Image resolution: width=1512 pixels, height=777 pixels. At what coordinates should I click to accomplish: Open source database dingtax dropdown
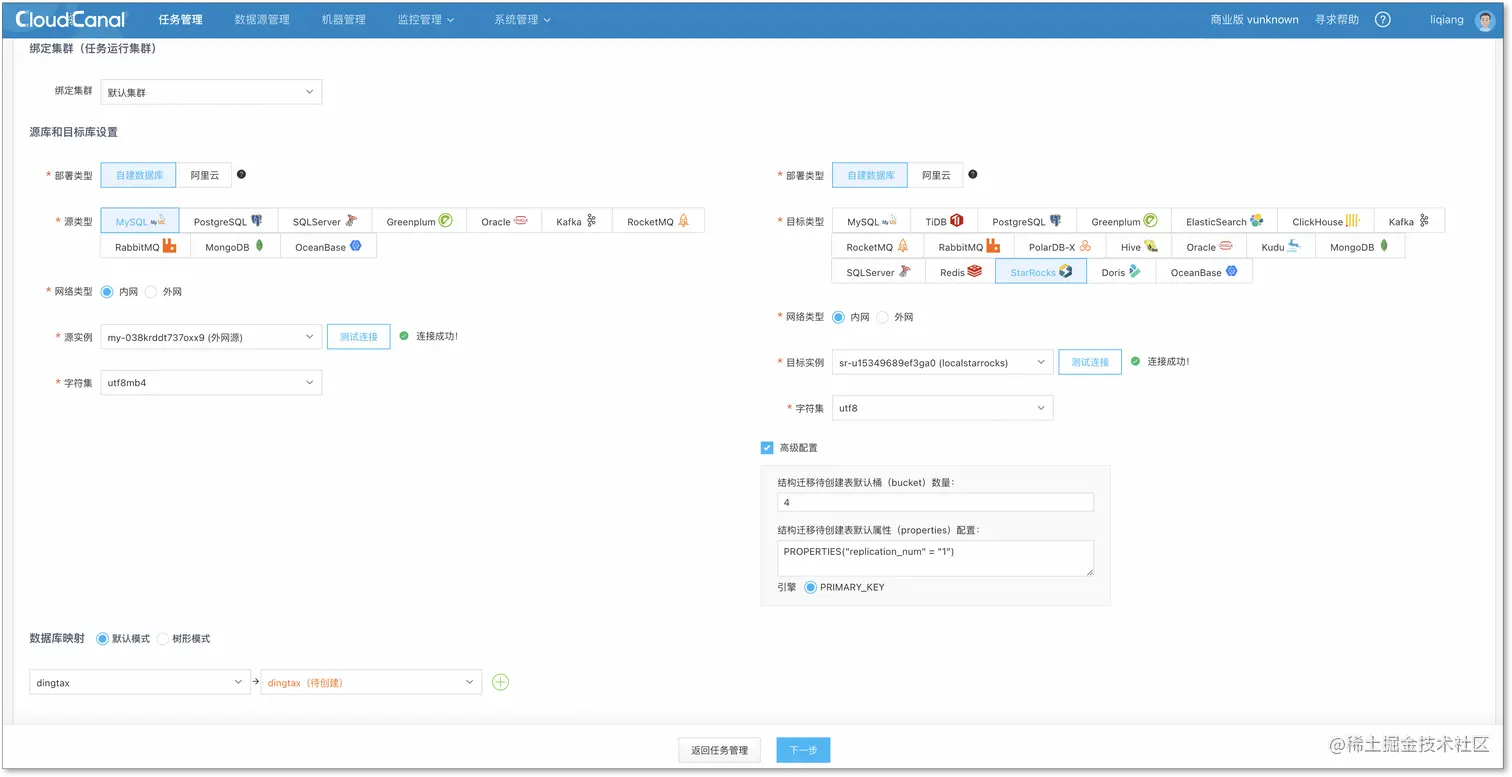coord(139,682)
